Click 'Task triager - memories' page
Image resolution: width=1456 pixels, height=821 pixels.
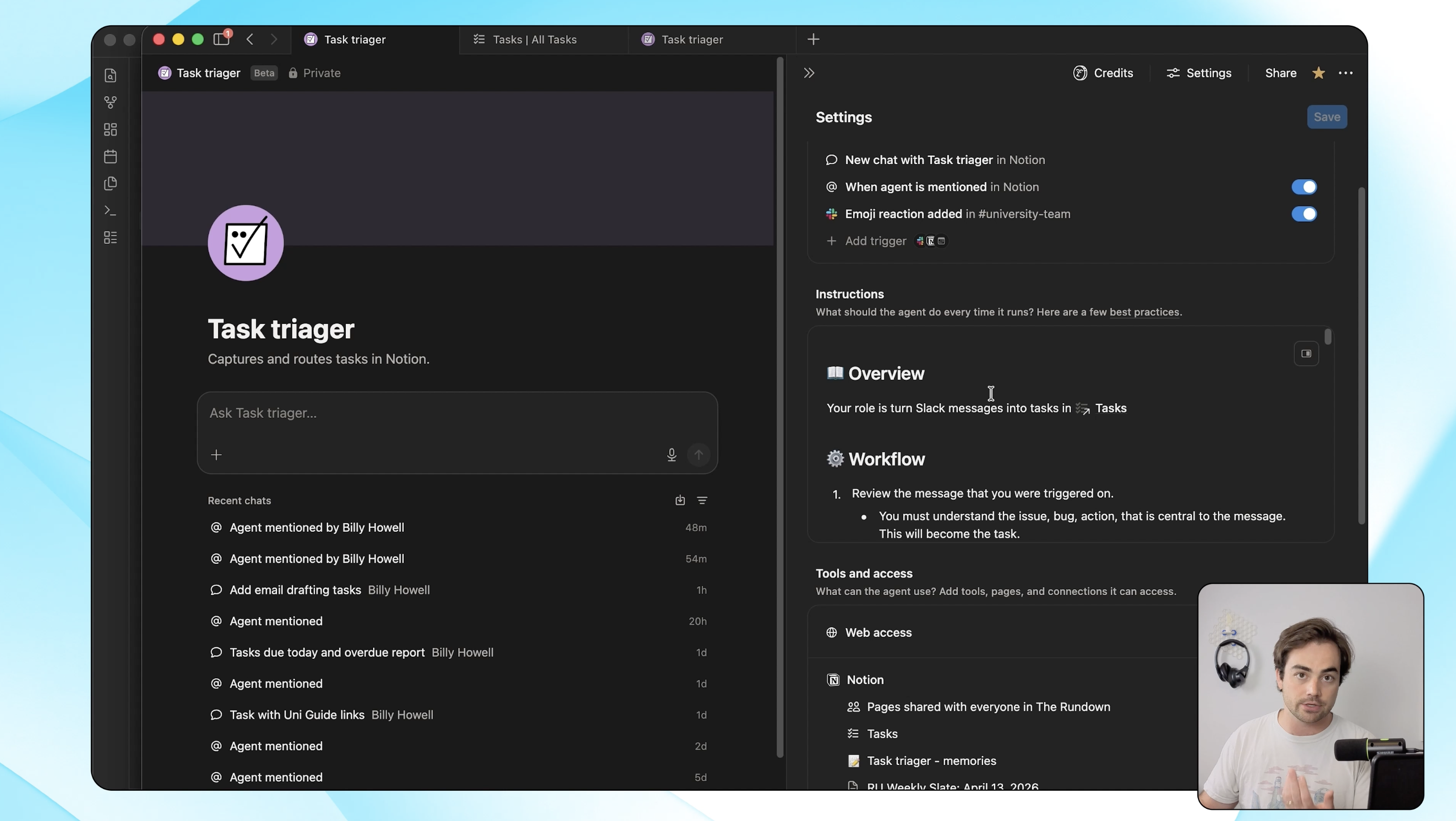click(922, 761)
